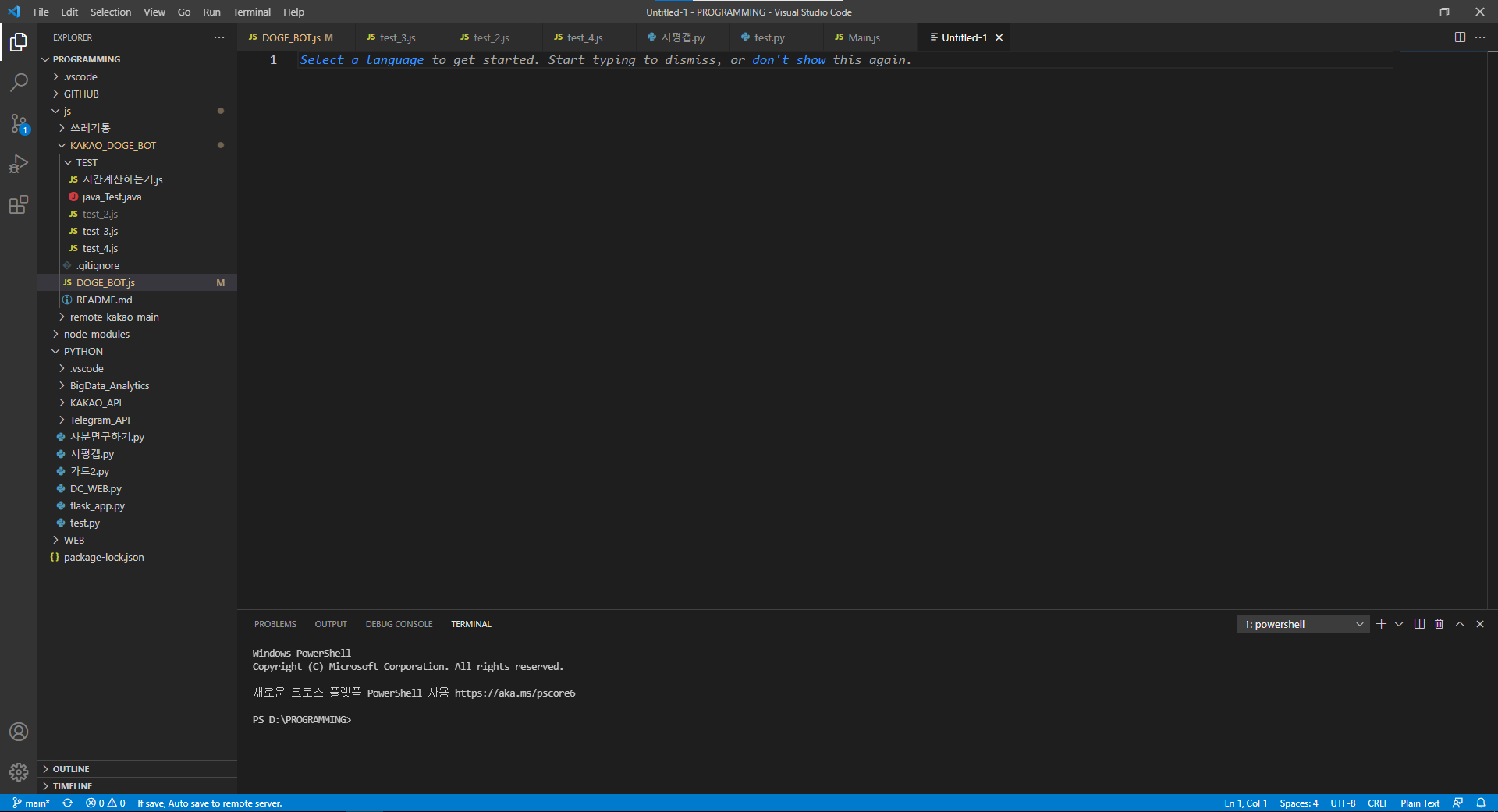The image size is (1498, 812).
Task: Switch to the PROBLEMS panel tab
Action: (x=275, y=624)
